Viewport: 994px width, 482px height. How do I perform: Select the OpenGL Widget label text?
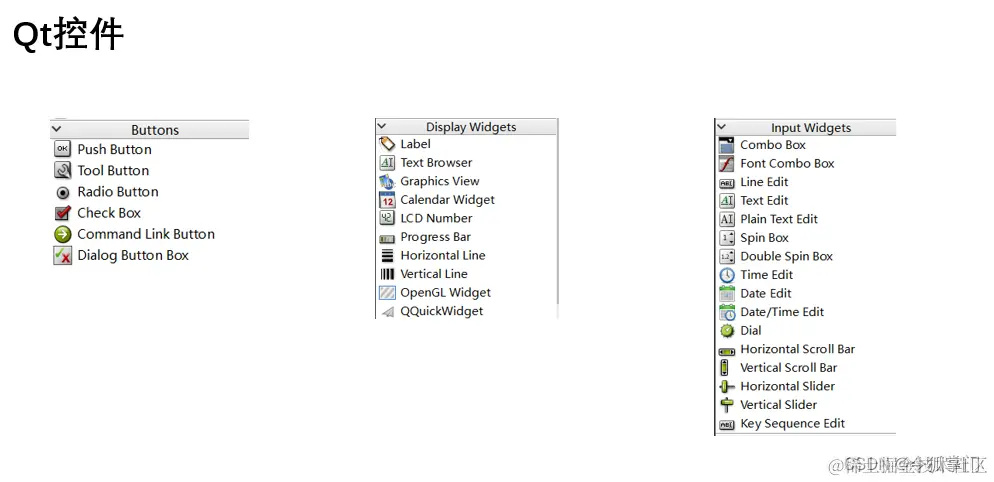point(446,292)
